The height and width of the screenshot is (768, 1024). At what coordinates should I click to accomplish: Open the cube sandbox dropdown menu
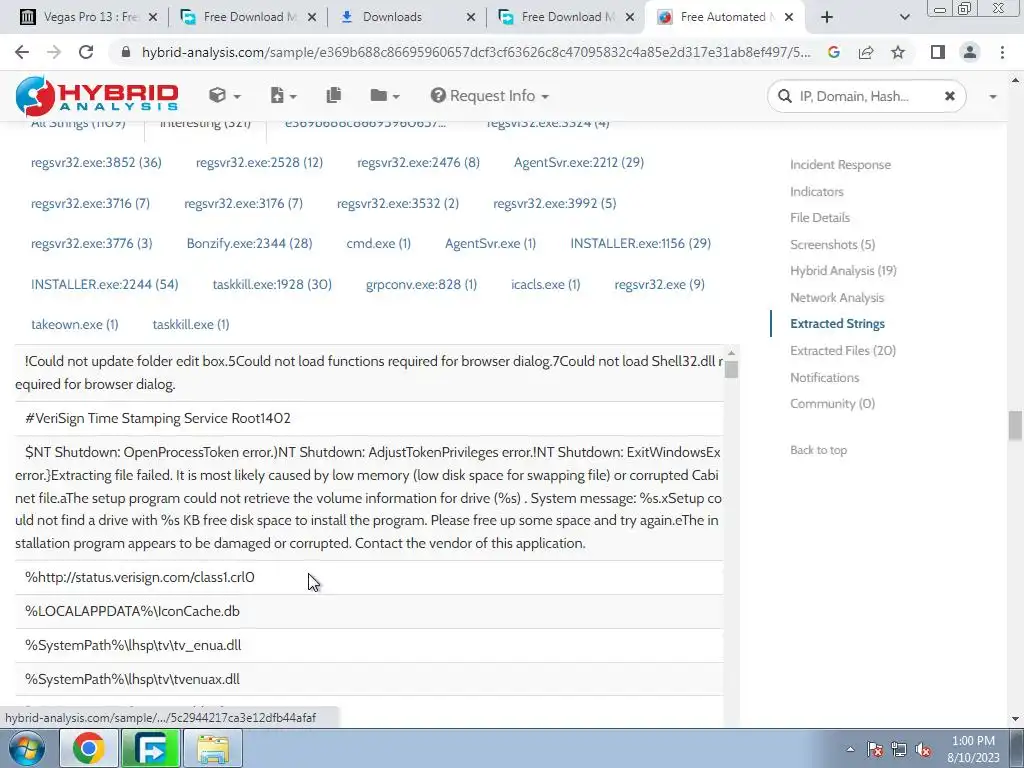[225, 96]
